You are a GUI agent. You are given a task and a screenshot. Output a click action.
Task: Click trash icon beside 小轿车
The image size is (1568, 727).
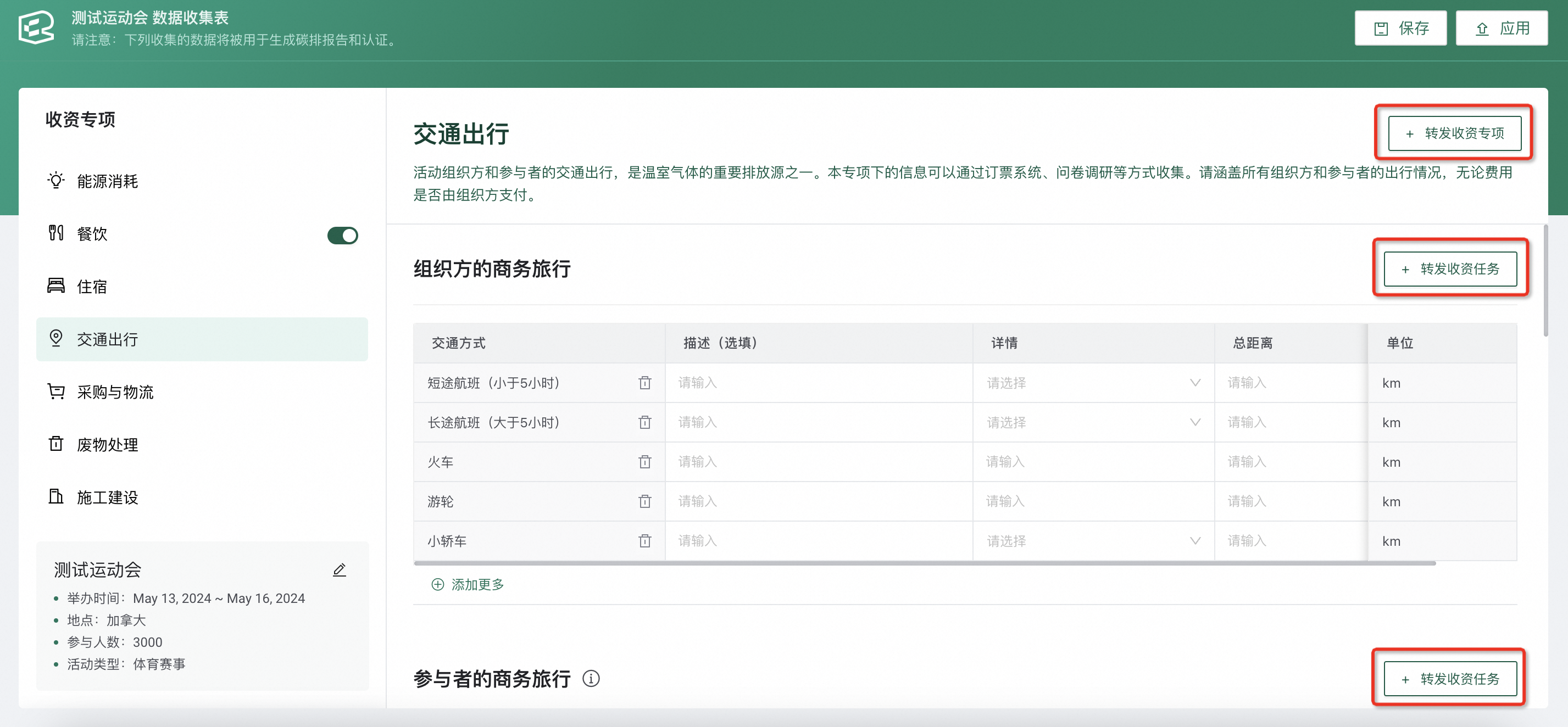click(x=644, y=541)
